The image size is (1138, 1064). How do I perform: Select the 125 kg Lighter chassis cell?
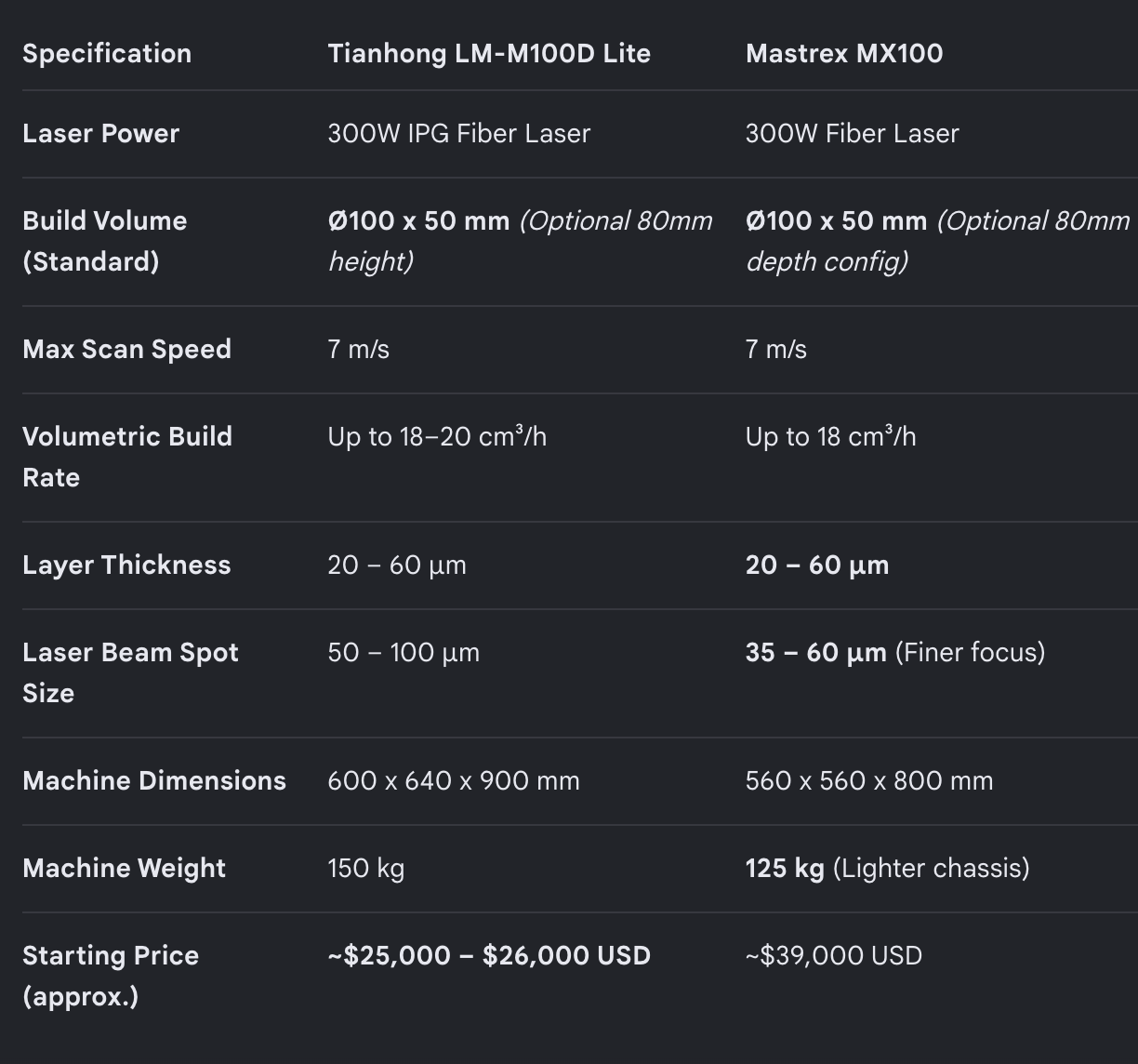pyautogui.click(x=888, y=869)
